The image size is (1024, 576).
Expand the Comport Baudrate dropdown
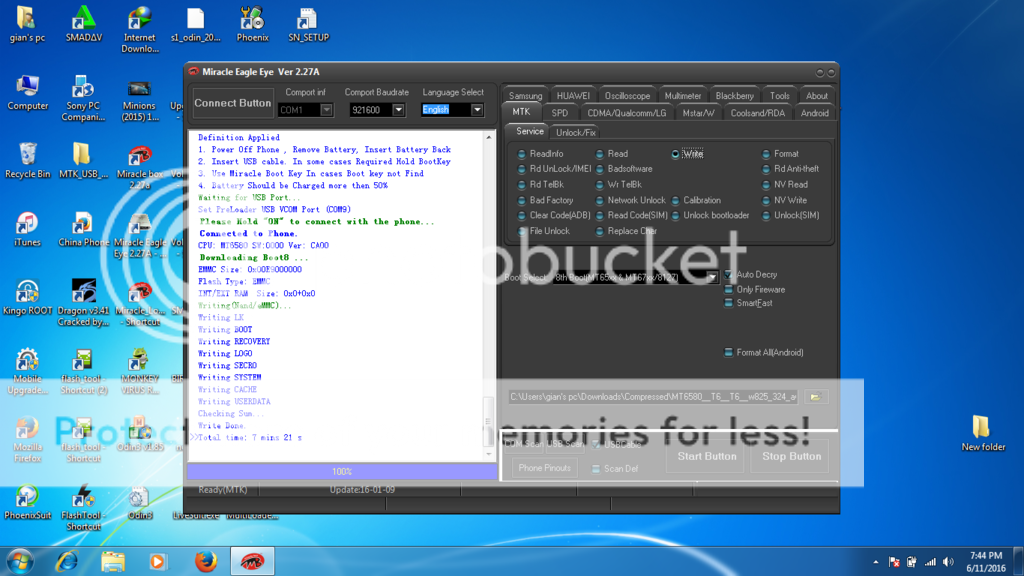pyautogui.click(x=398, y=110)
